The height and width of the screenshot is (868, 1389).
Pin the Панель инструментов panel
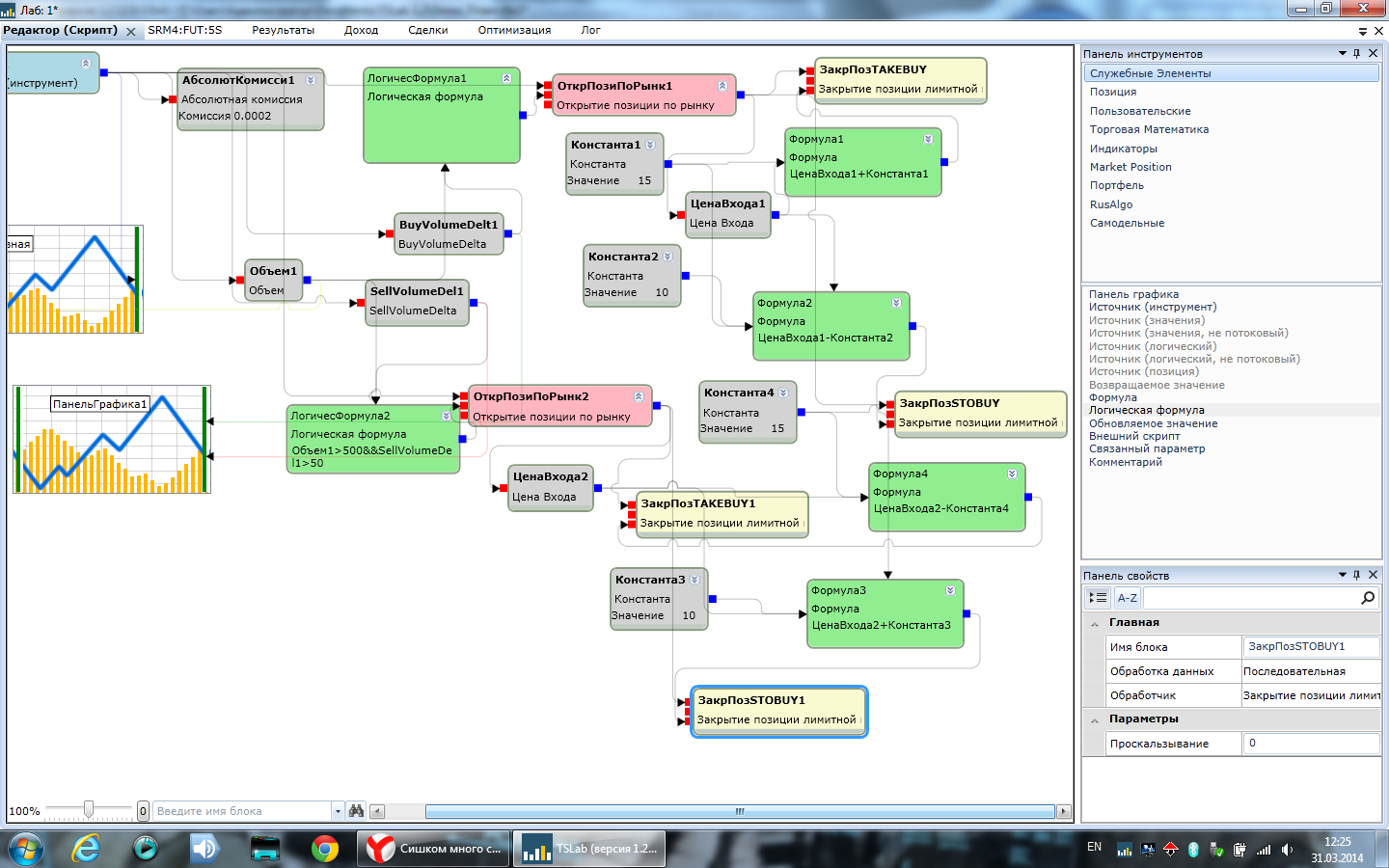pyautogui.click(x=1357, y=54)
